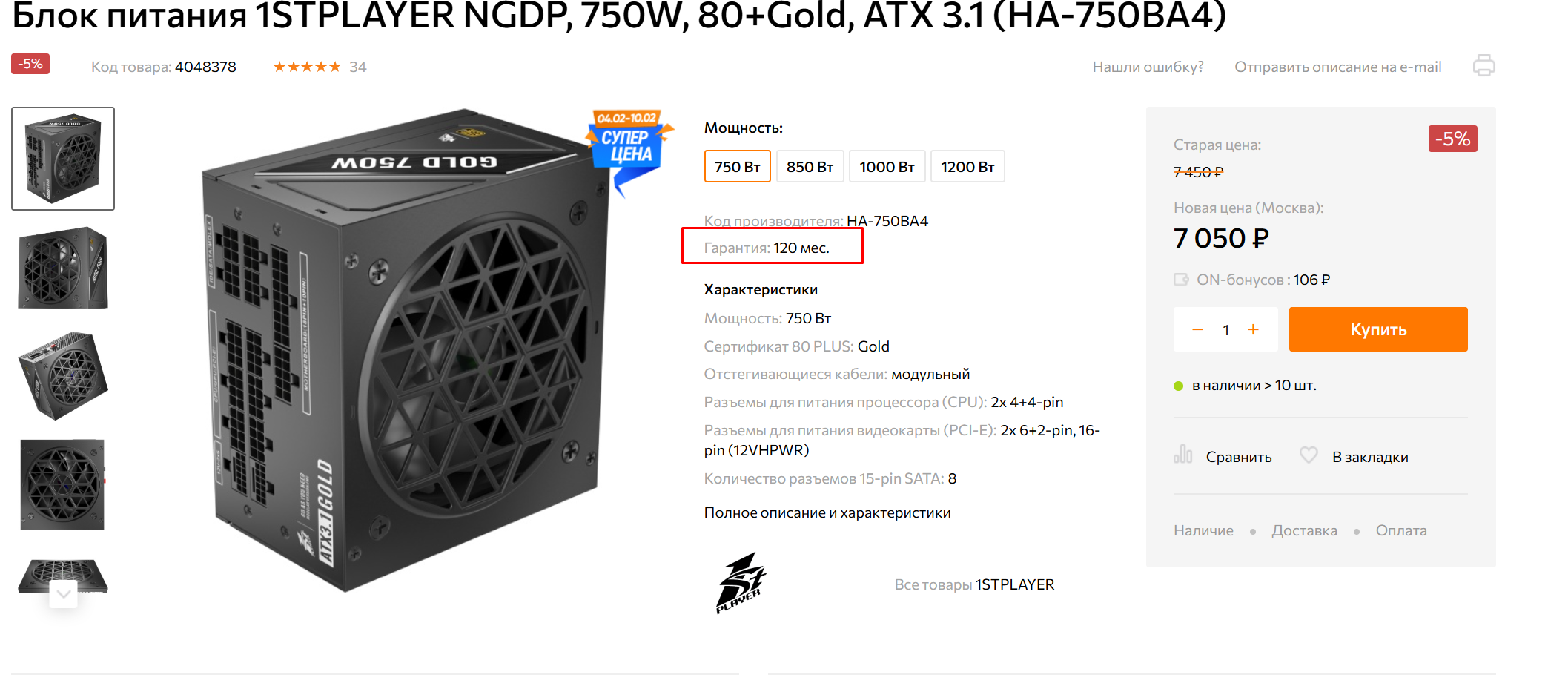Open the Наличие tab
This screenshot has width=1568, height=689.
click(x=1203, y=530)
